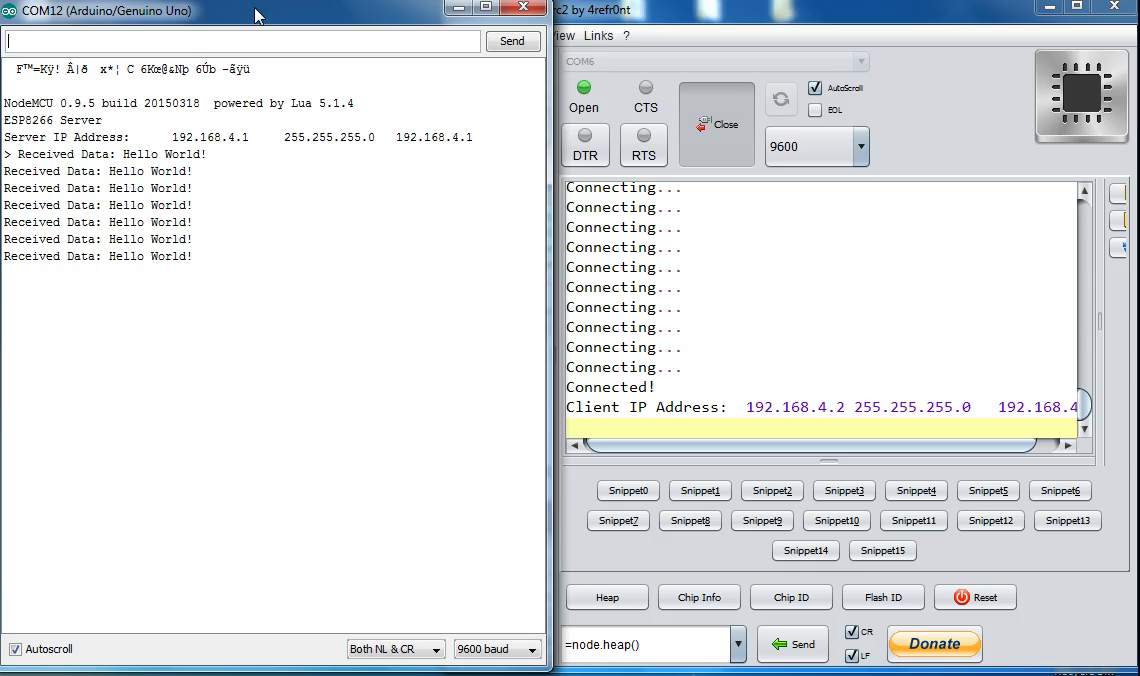Screen dimensions: 1140x676
Task: Click the Heap button
Action: click(x=606, y=597)
